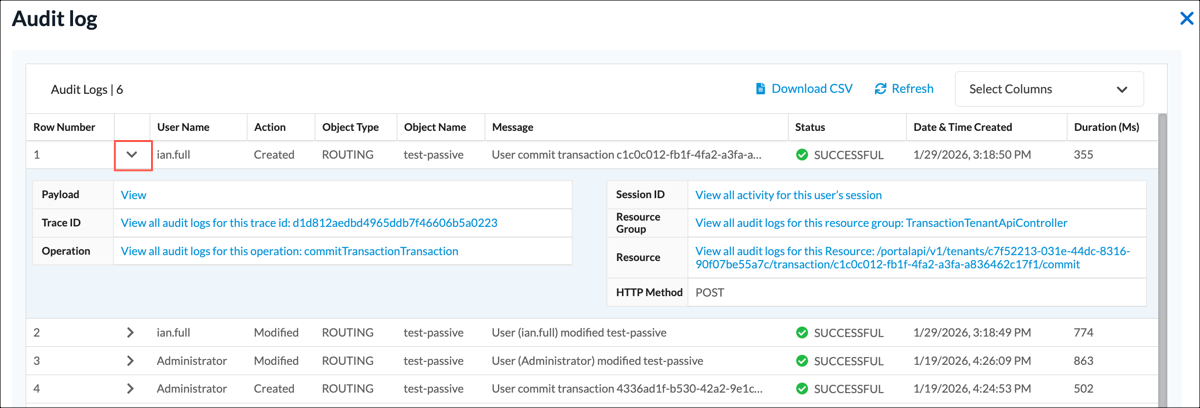Click the ROUTING object type in row 4

click(x=347, y=388)
